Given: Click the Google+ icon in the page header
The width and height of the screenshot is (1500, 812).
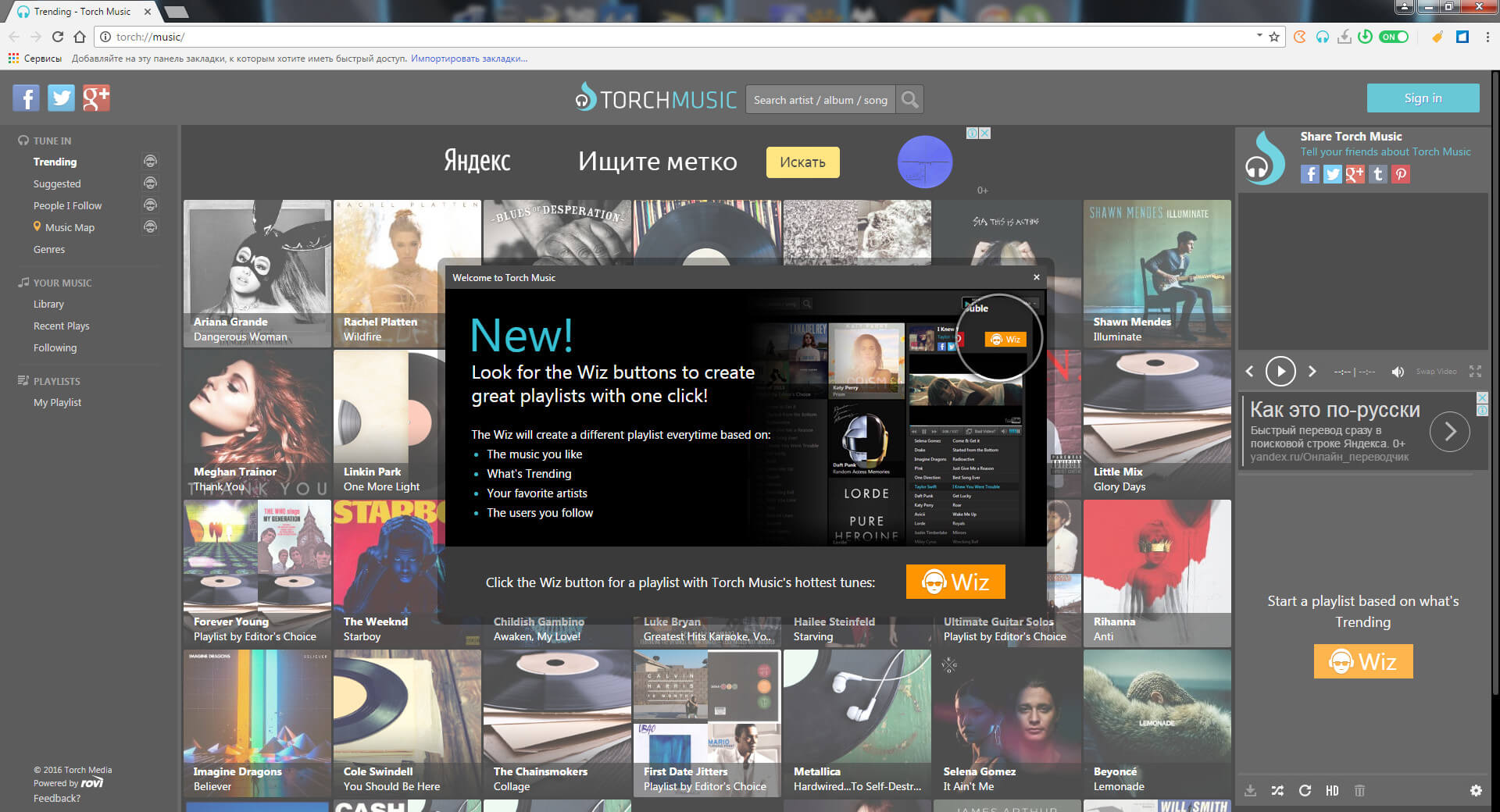Looking at the screenshot, I should pyautogui.click(x=96, y=98).
